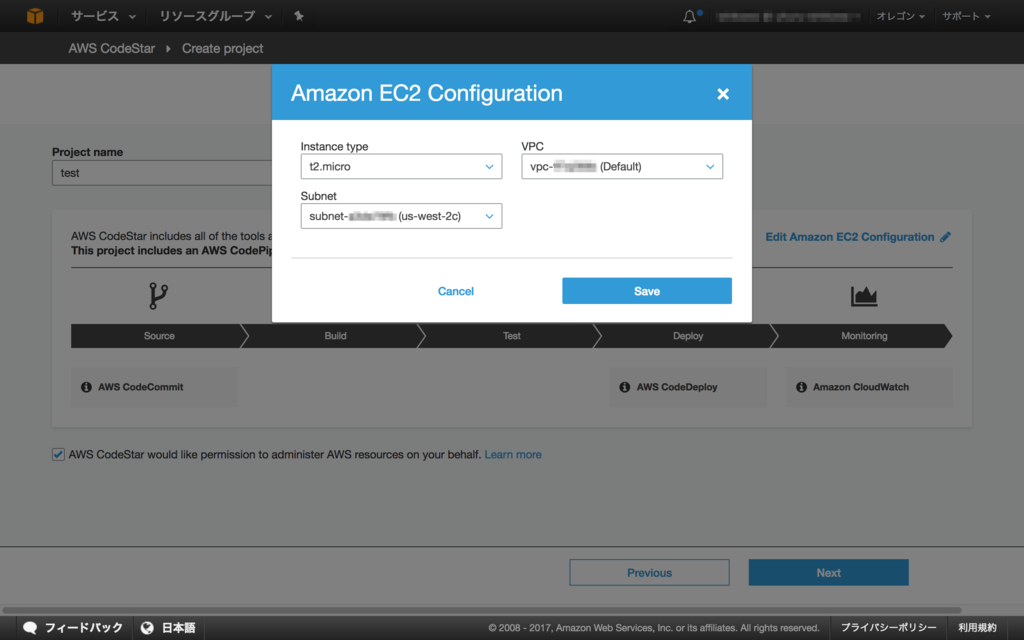Open the サポート menu
The height and width of the screenshot is (640, 1024).
[966, 16]
